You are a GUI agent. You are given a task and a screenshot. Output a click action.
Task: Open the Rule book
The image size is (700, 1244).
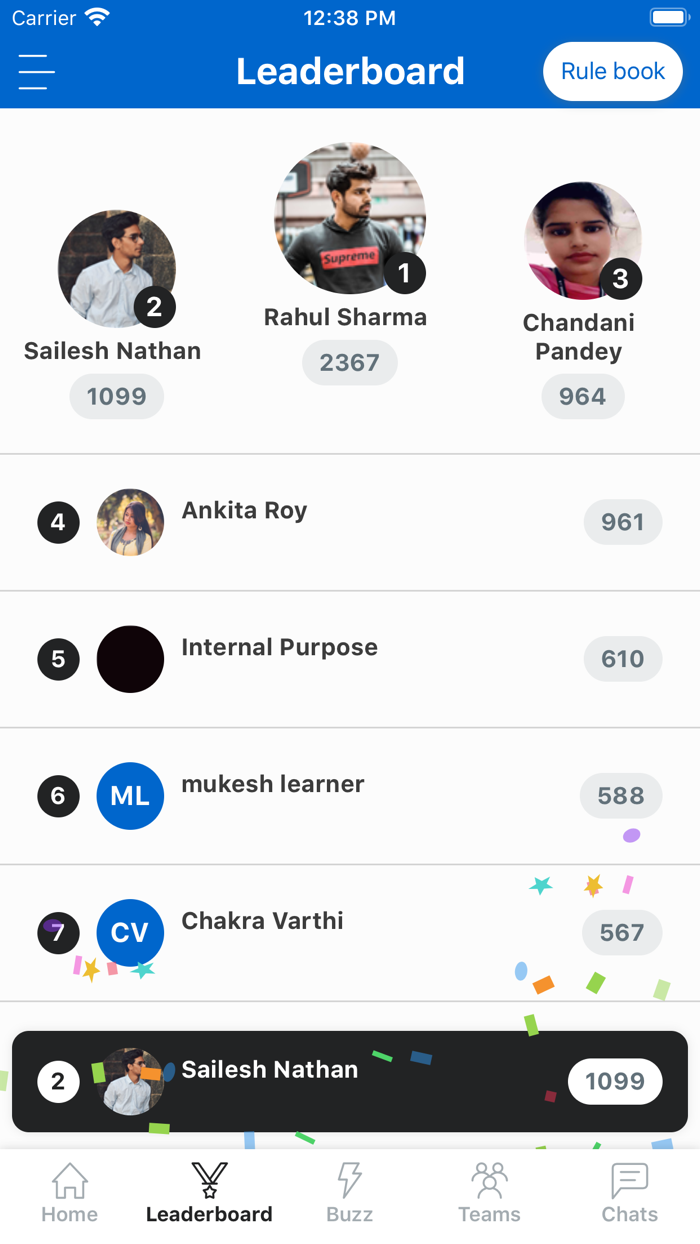(612, 72)
